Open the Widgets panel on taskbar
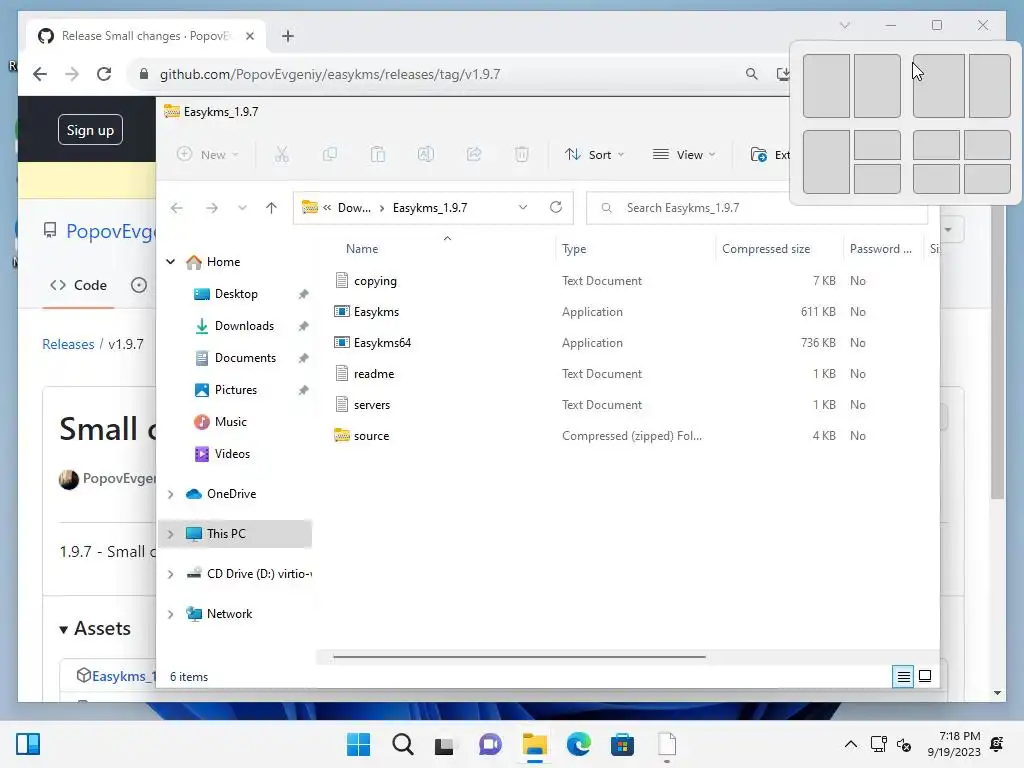This screenshot has height=768, width=1024. click(28, 744)
